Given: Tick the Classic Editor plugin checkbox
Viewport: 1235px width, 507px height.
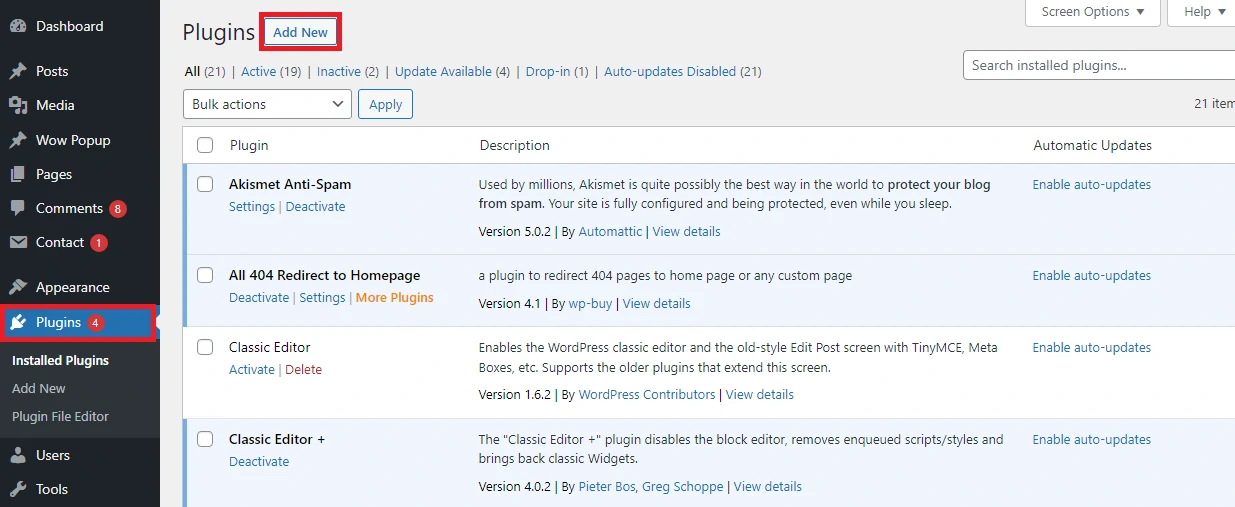Looking at the screenshot, I should coord(205,347).
